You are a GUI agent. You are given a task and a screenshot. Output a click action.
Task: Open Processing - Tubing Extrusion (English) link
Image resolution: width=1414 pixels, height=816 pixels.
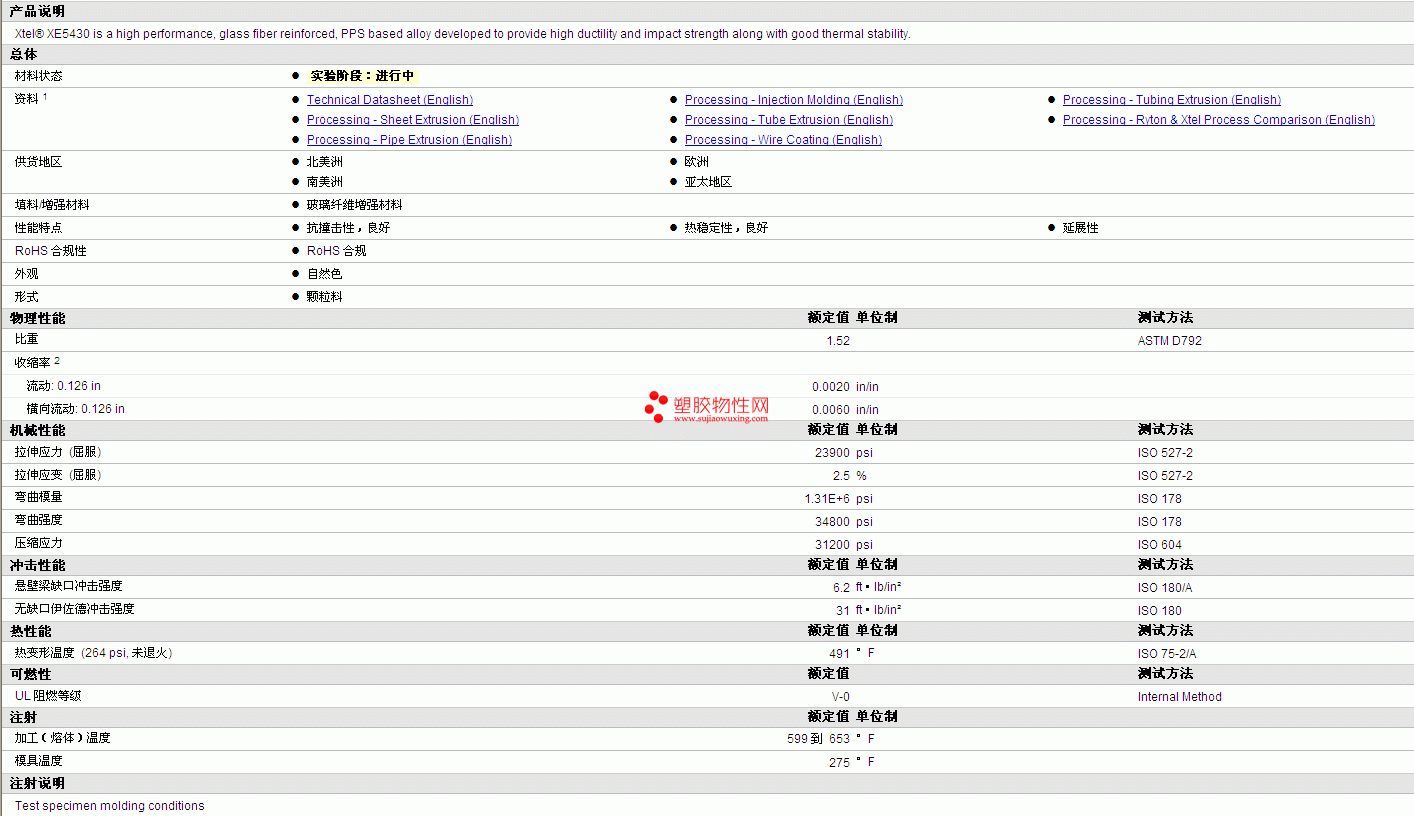[x=1172, y=100]
